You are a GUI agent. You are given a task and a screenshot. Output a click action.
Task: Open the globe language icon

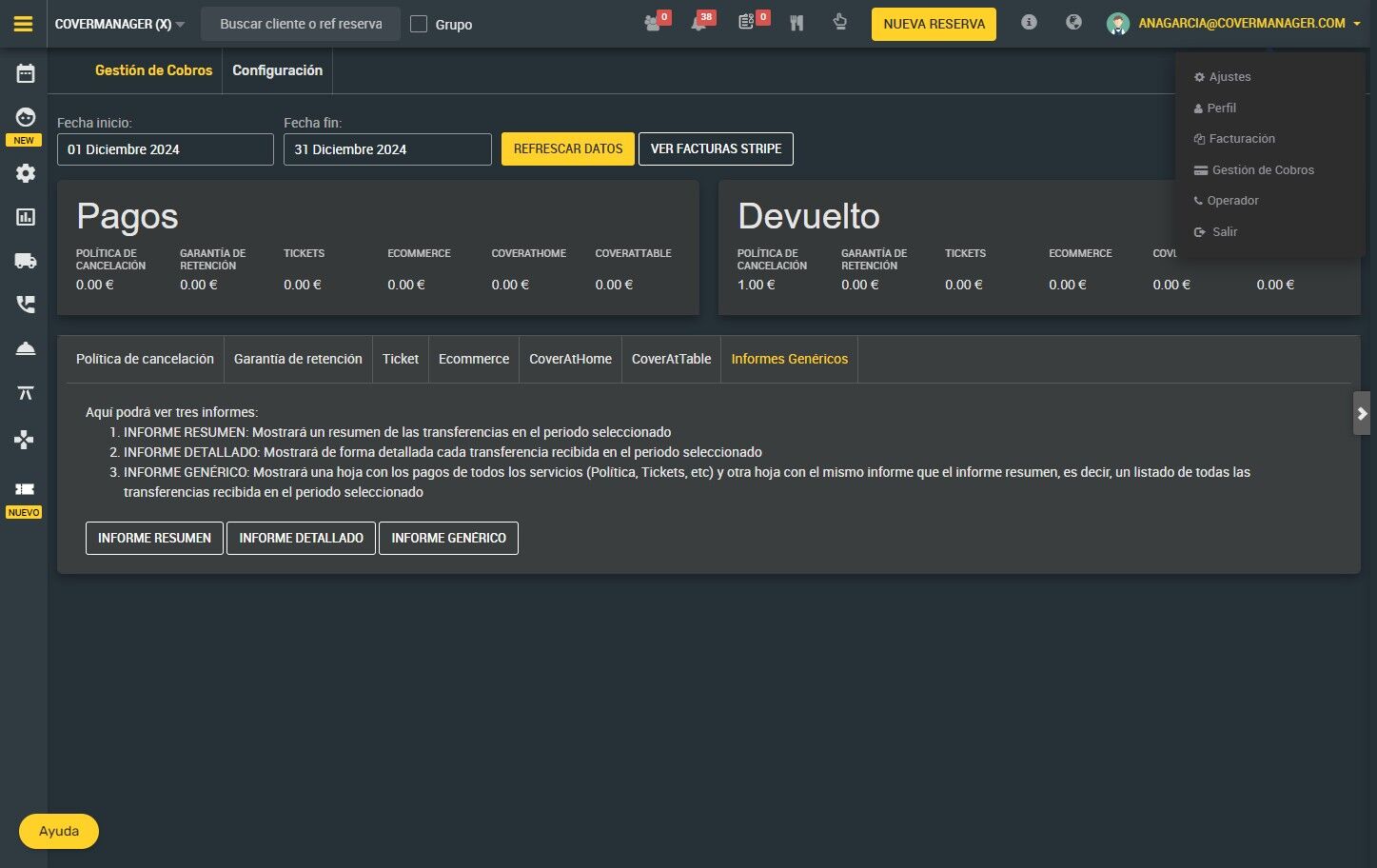(1073, 22)
